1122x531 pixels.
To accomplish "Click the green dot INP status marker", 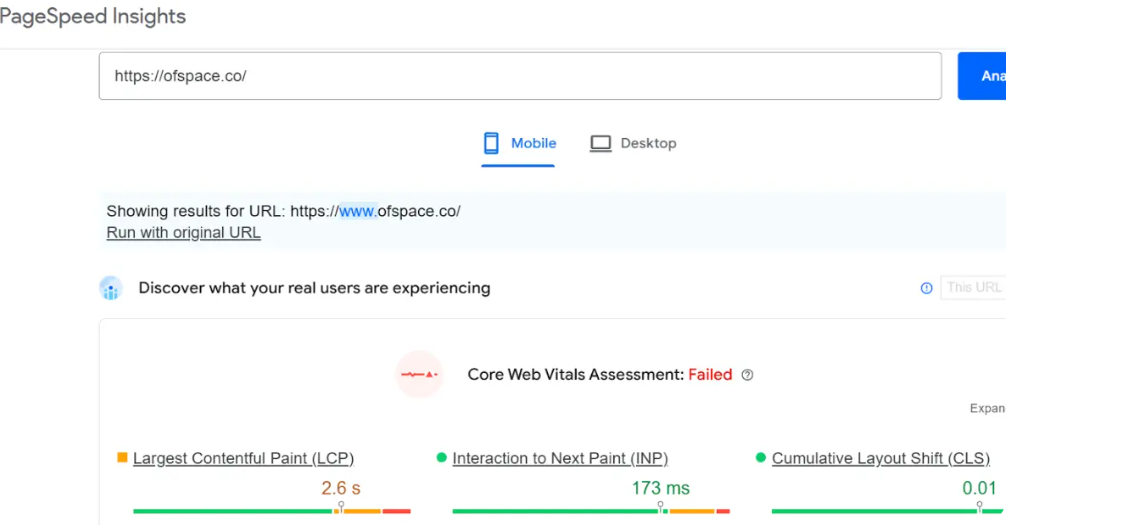I will click(x=442, y=457).
